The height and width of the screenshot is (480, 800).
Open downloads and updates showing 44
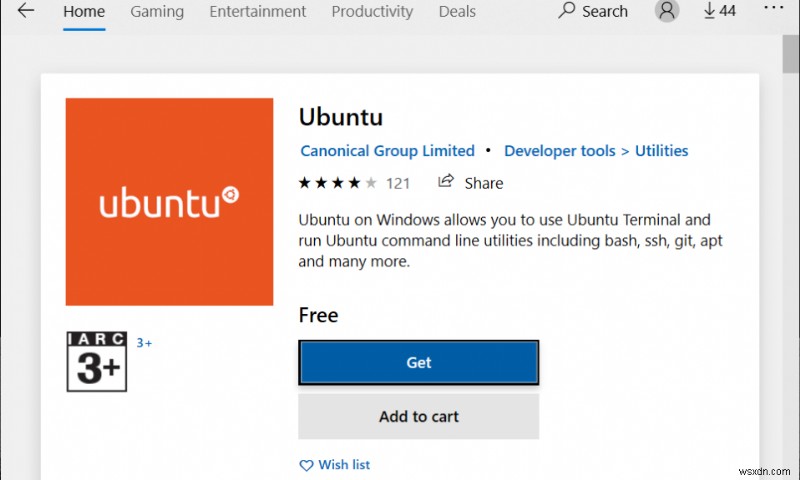point(719,11)
